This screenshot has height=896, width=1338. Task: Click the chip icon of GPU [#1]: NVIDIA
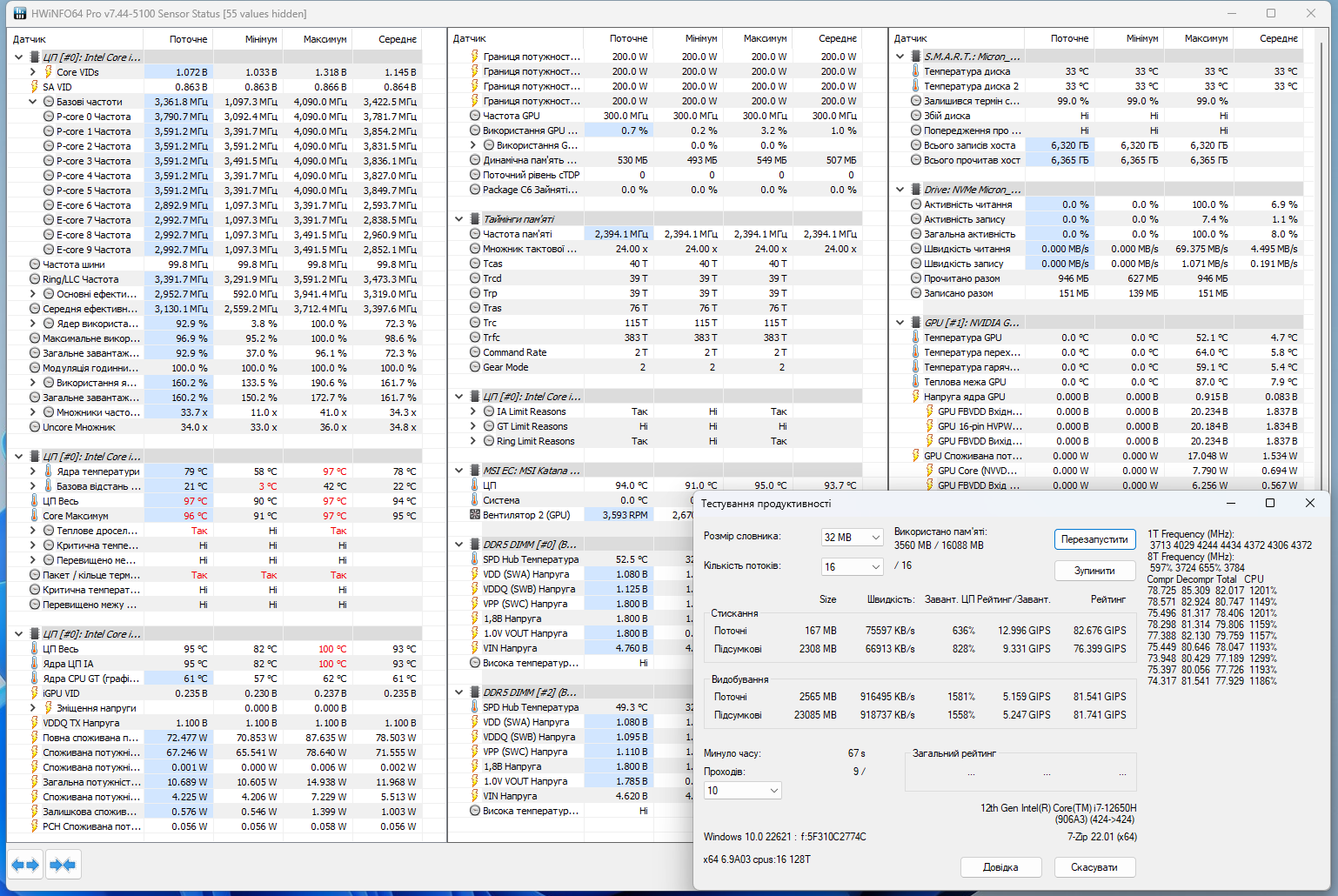[x=915, y=323]
